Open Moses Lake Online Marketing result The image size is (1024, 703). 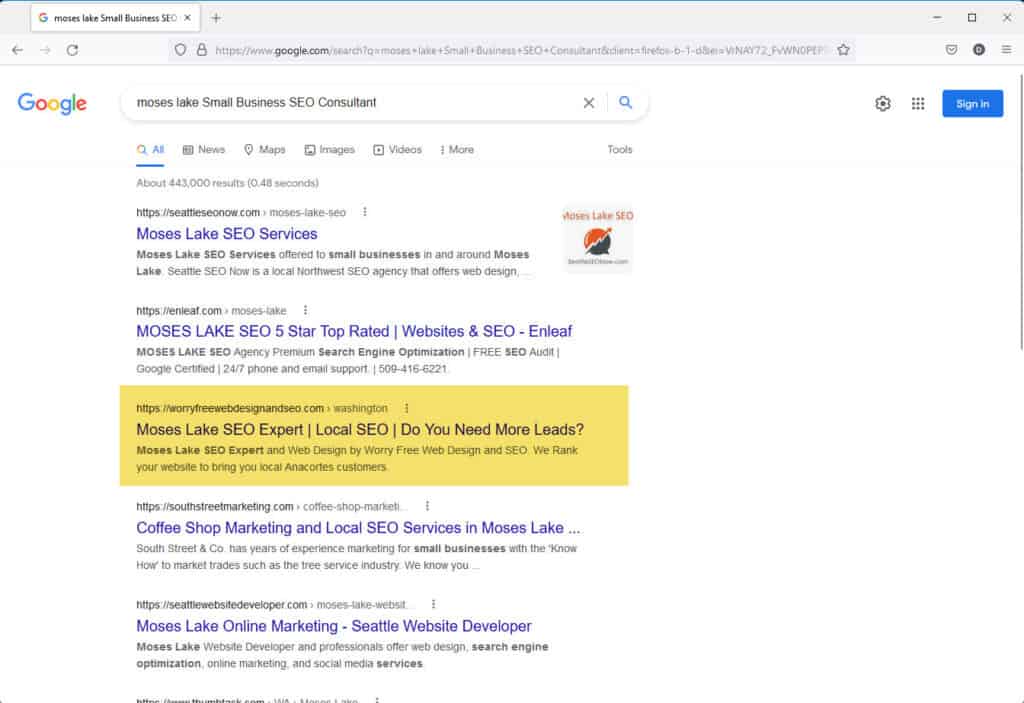click(x=334, y=626)
